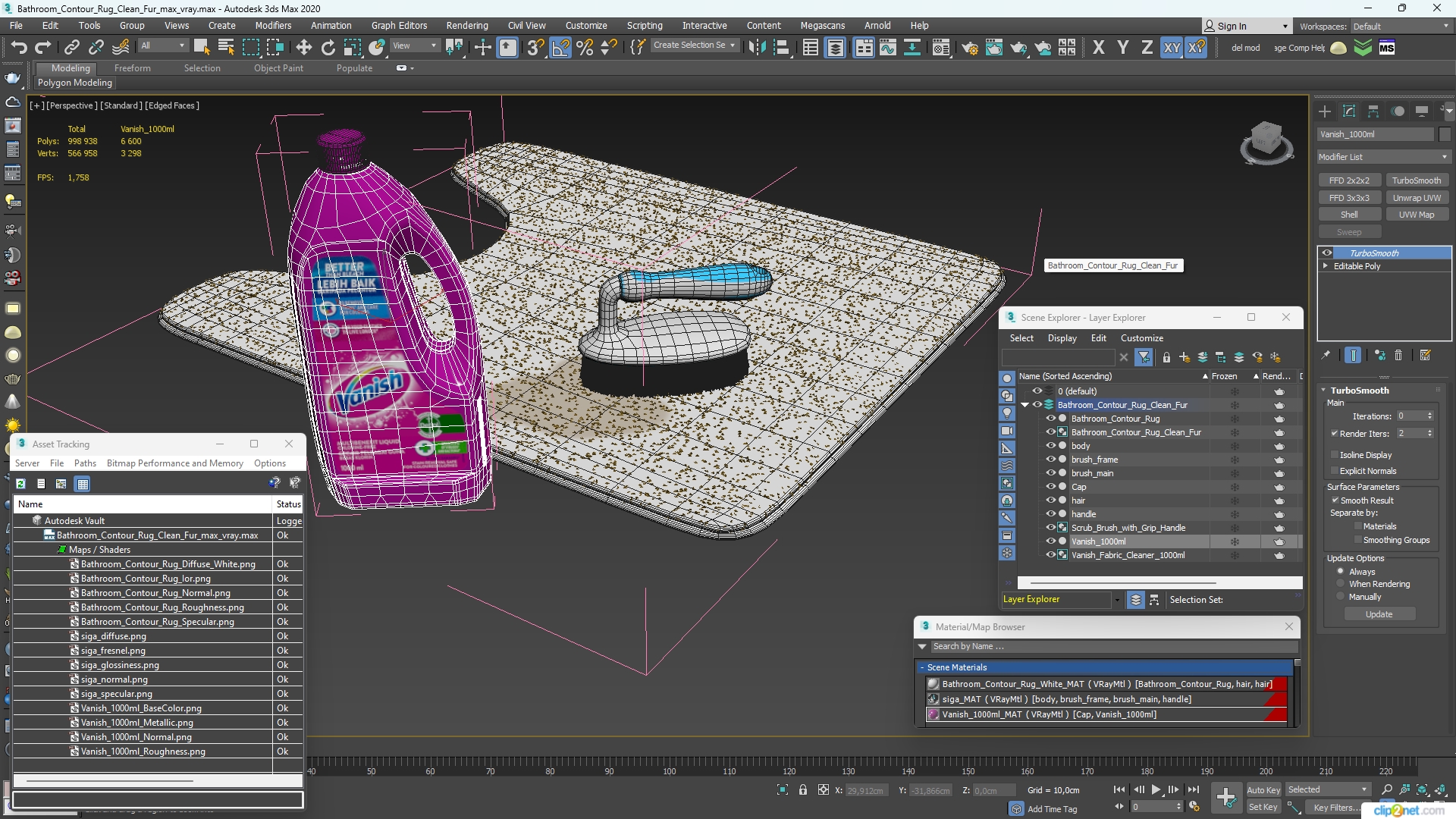1456x819 pixels.
Task: Open the View reference coordinate dropdown
Action: click(x=414, y=45)
